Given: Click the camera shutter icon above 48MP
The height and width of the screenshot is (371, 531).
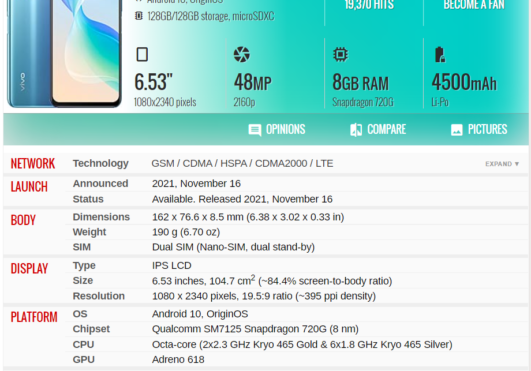Looking at the screenshot, I should [x=241, y=54].
